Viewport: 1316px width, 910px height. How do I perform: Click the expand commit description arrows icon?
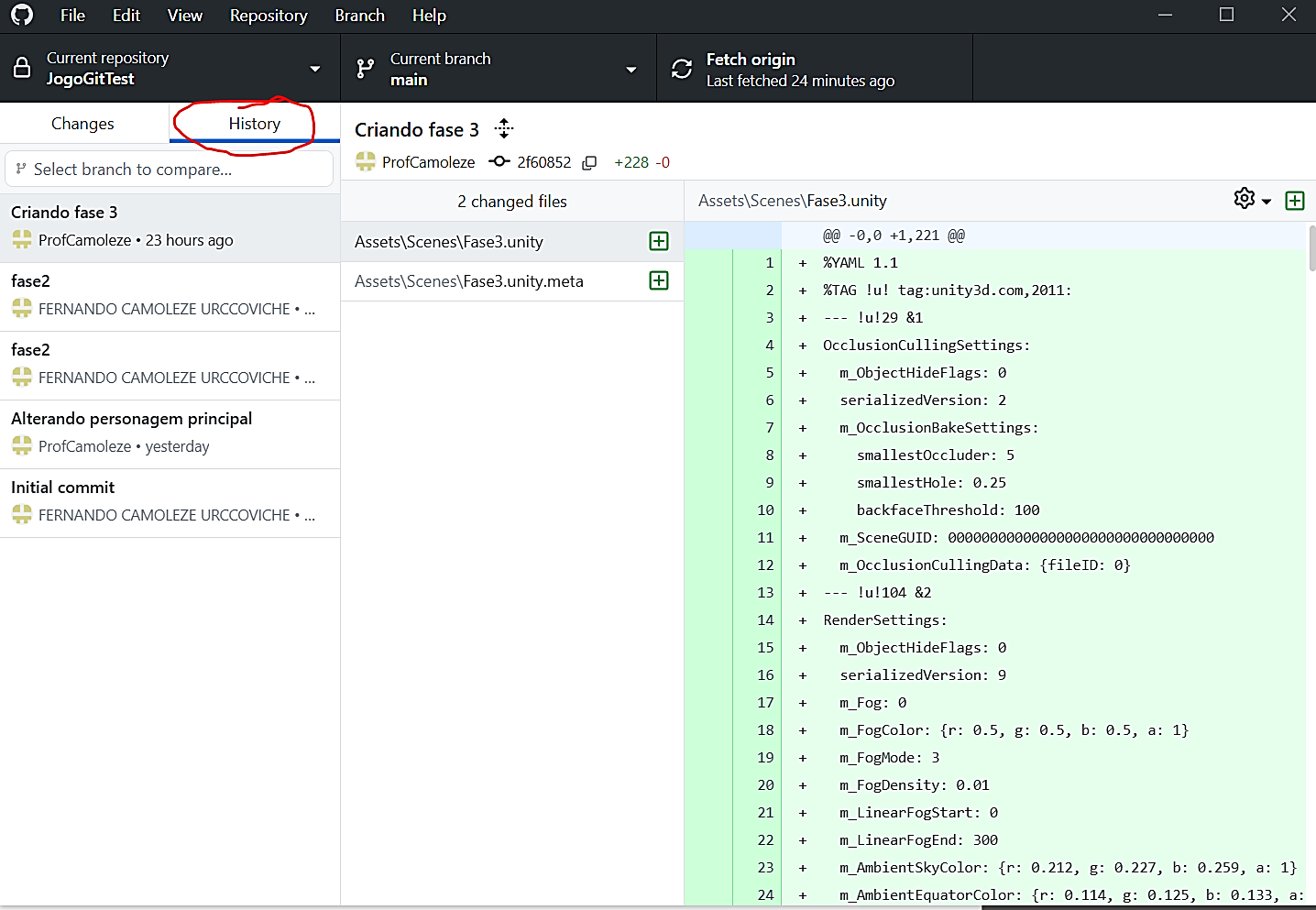[x=504, y=129]
